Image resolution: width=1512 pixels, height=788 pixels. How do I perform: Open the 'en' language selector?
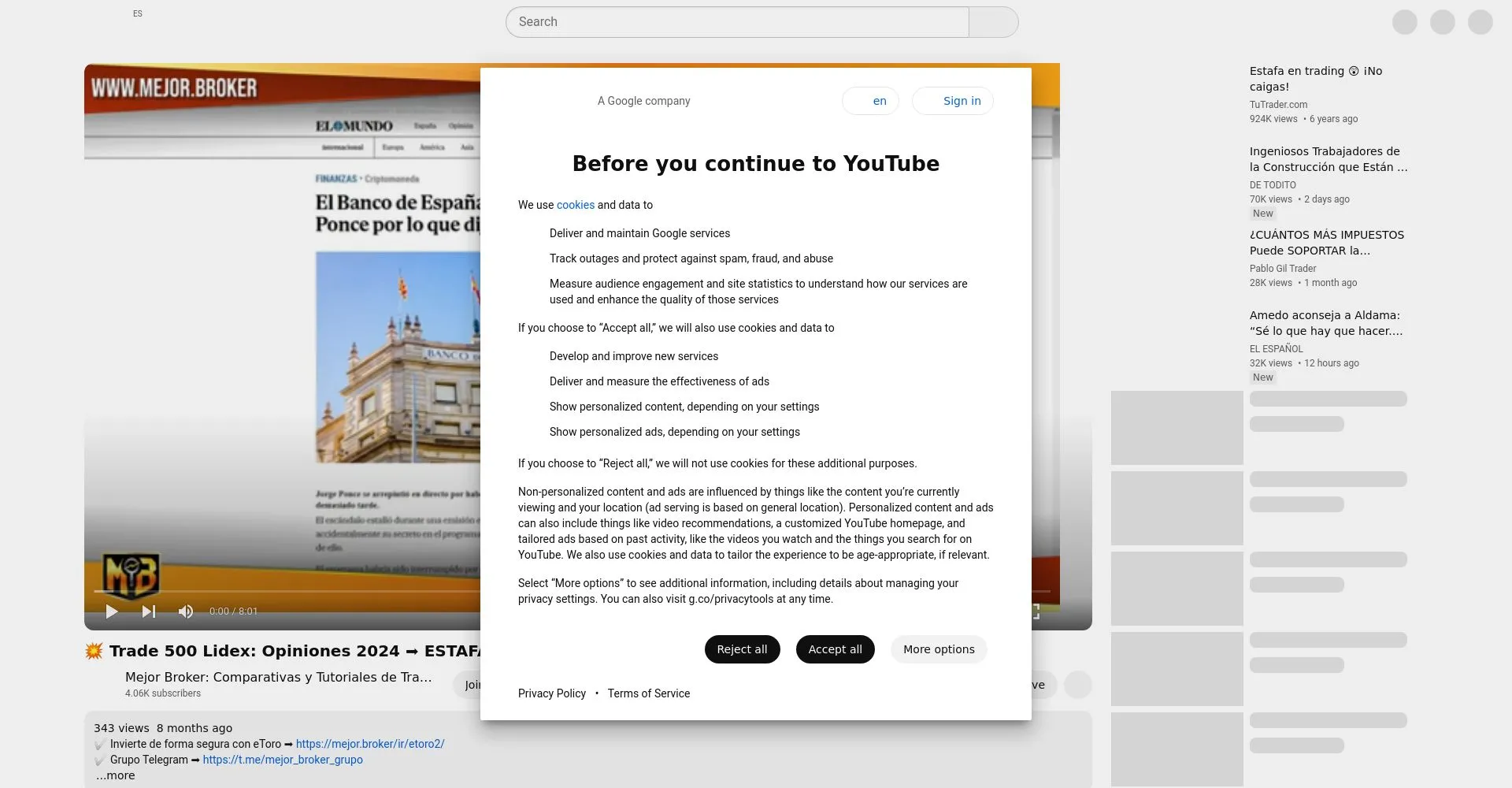870,101
